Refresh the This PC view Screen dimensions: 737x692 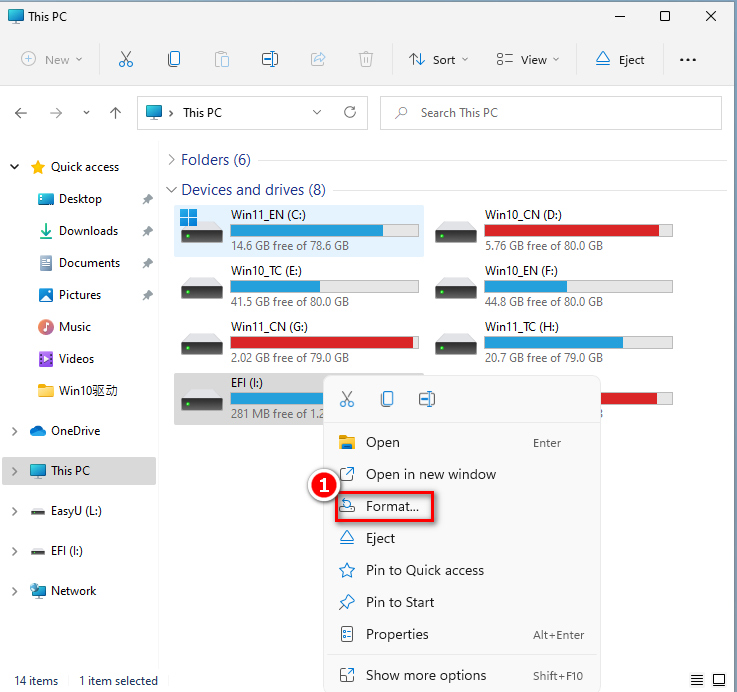(350, 112)
